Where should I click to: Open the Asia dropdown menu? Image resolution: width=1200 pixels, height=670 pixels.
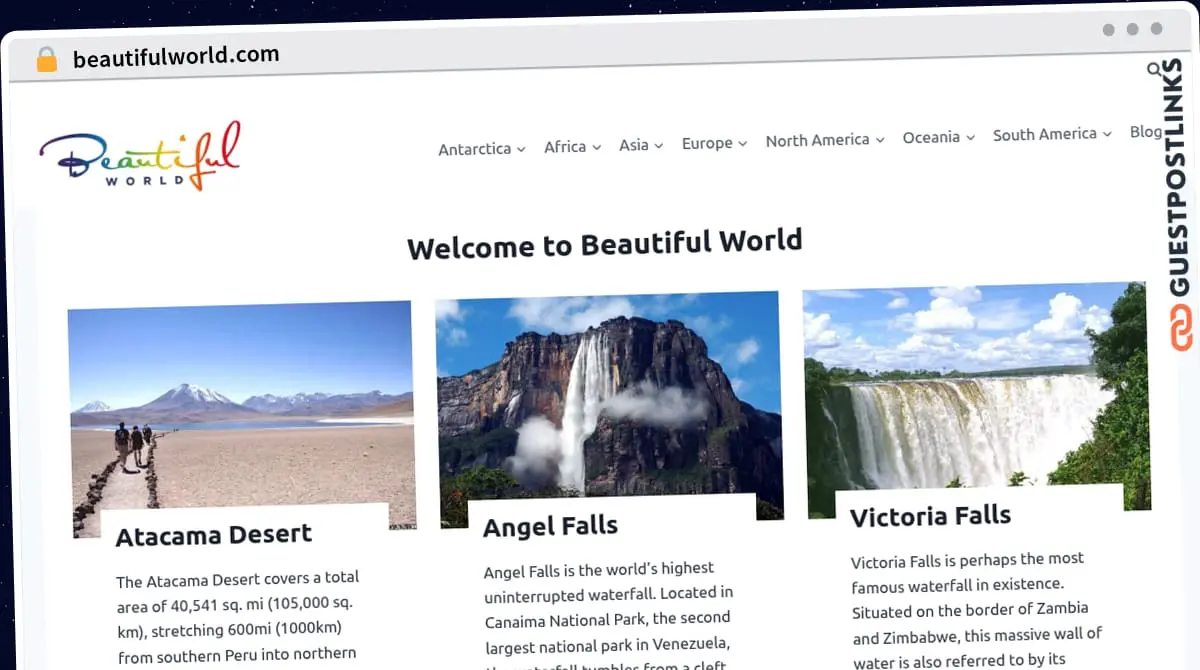point(641,145)
